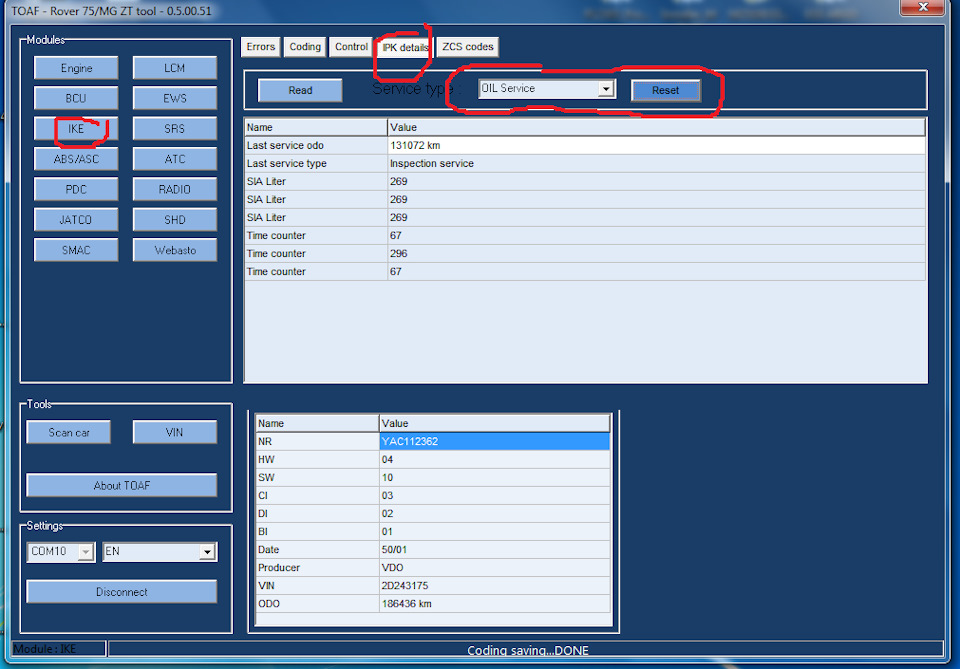Click the Value header in module info table
The height and width of the screenshot is (669, 960).
[x=495, y=423]
